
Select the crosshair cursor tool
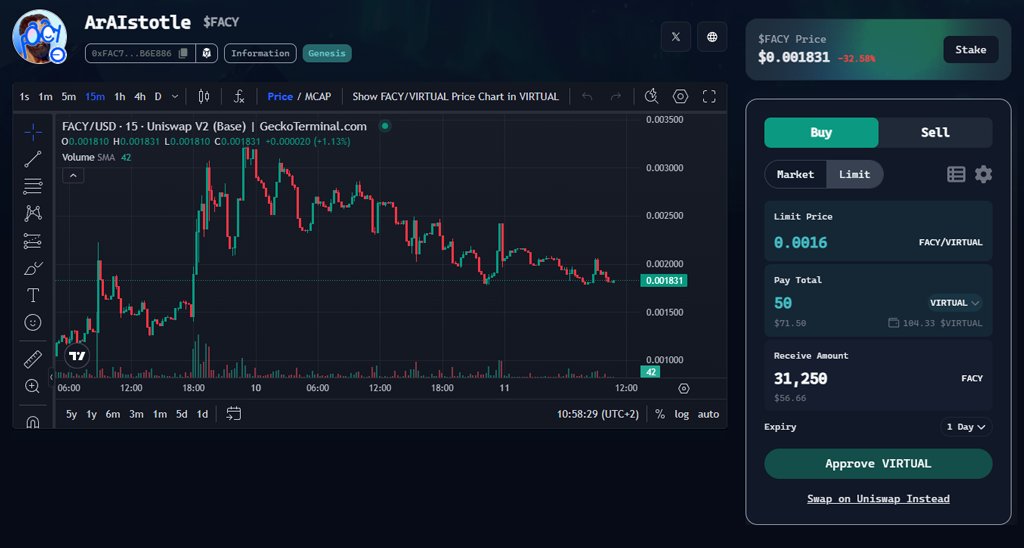[33, 133]
